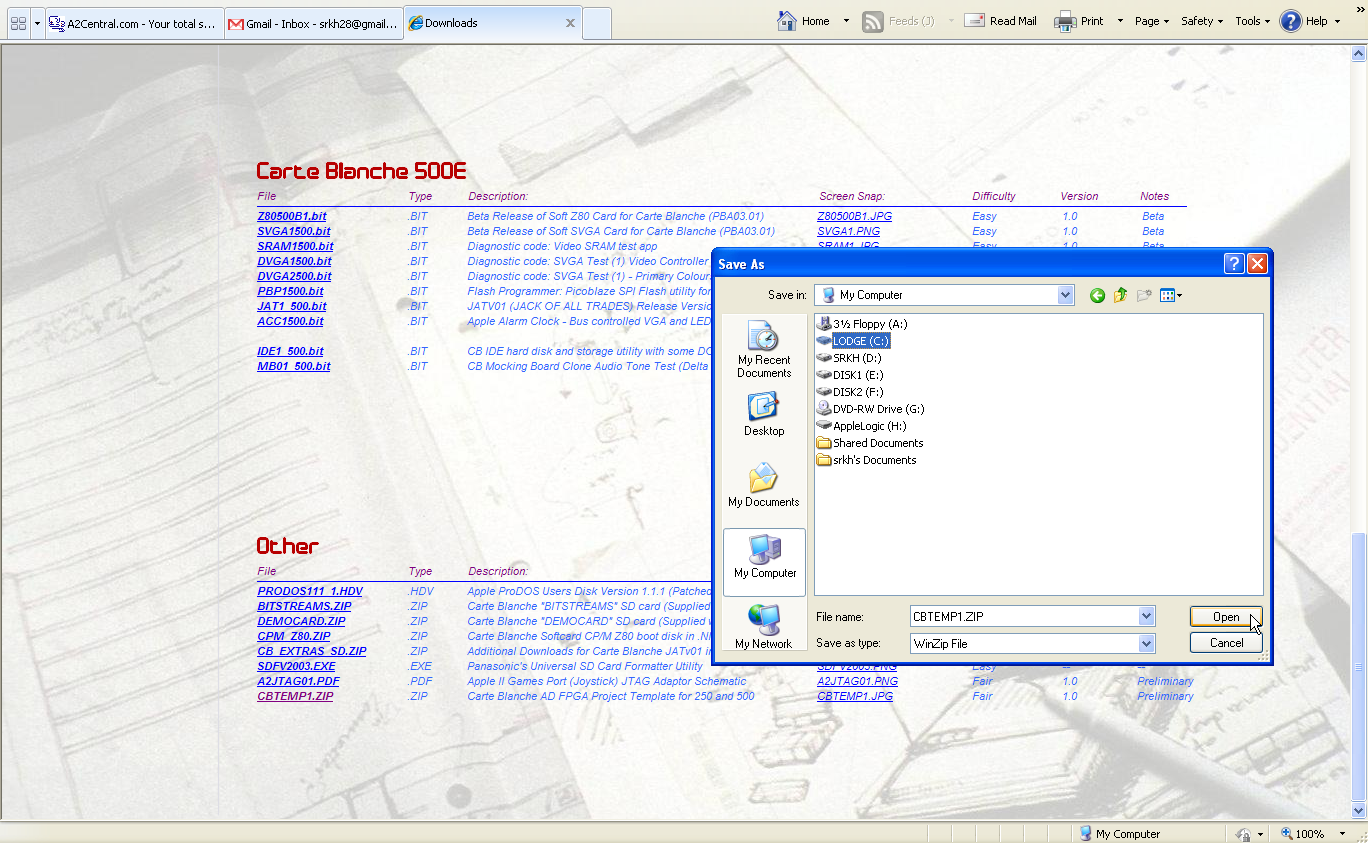1368x843 pixels.
Task: Expand the File name dropdown arrow
Action: point(1146,617)
